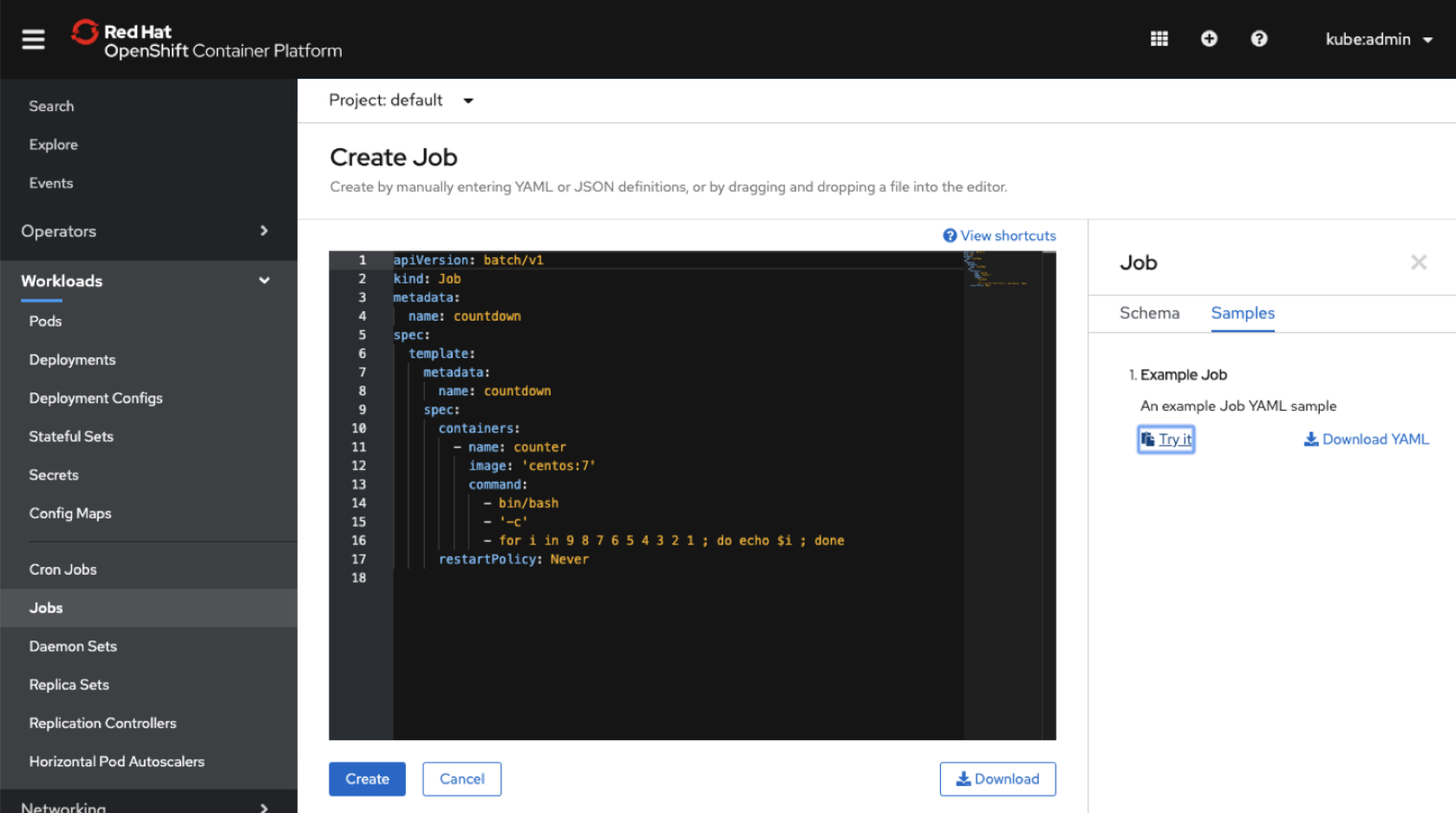
Task: Expand the kube:admin user dropdown
Action: tap(1378, 39)
